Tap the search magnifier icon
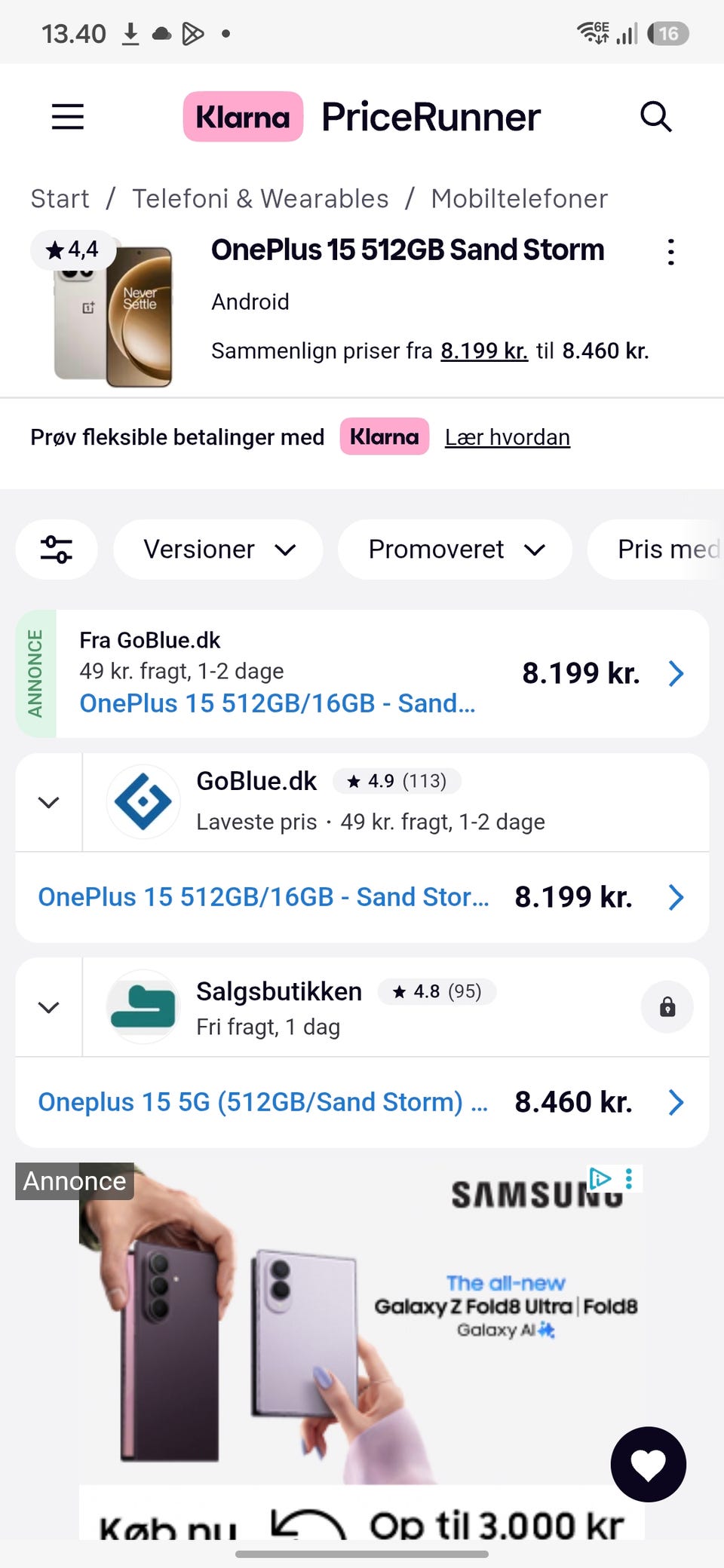The height and width of the screenshot is (1568, 724). tap(655, 117)
